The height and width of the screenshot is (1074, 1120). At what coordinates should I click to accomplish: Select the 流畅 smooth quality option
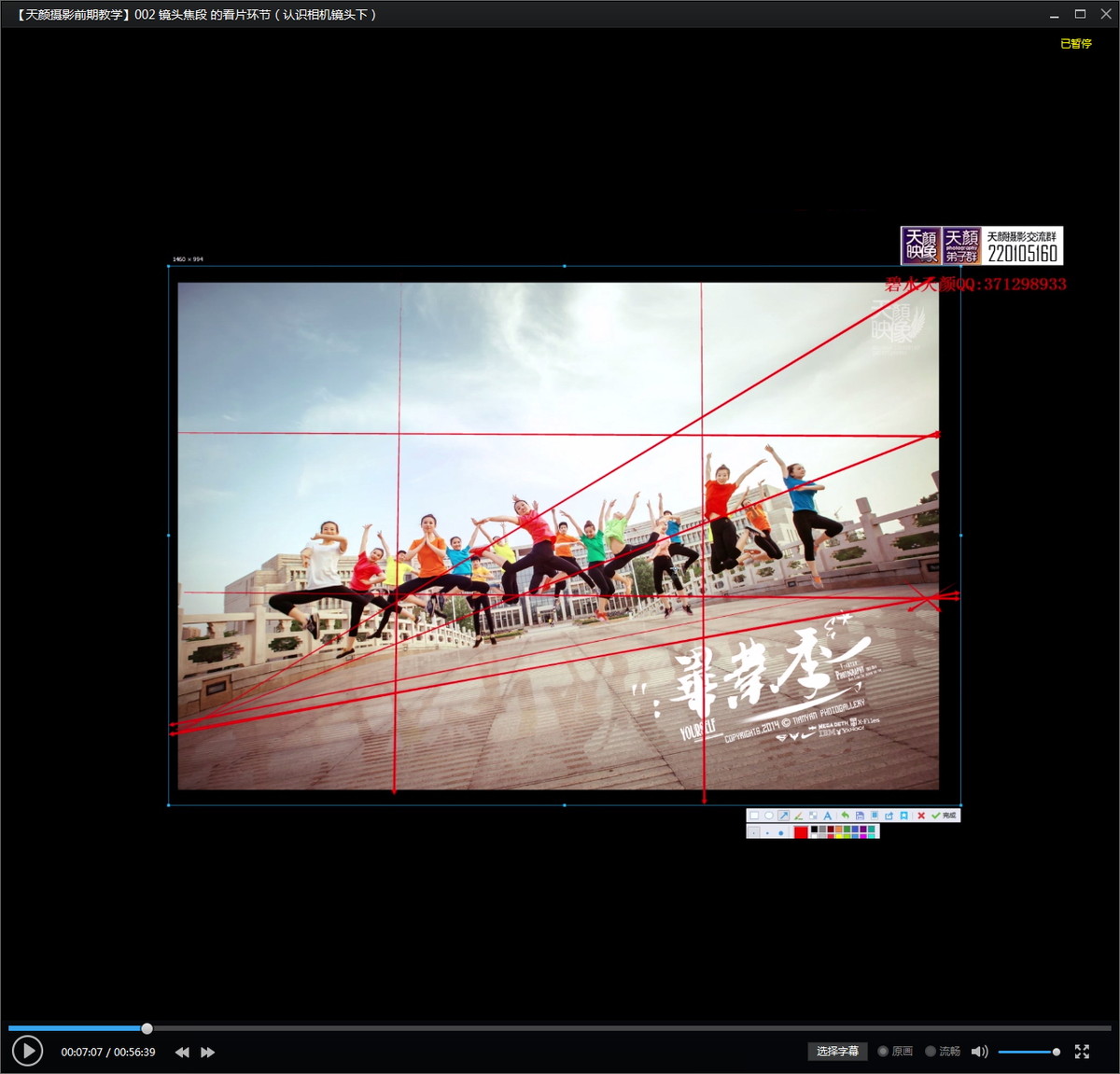coord(943,1052)
